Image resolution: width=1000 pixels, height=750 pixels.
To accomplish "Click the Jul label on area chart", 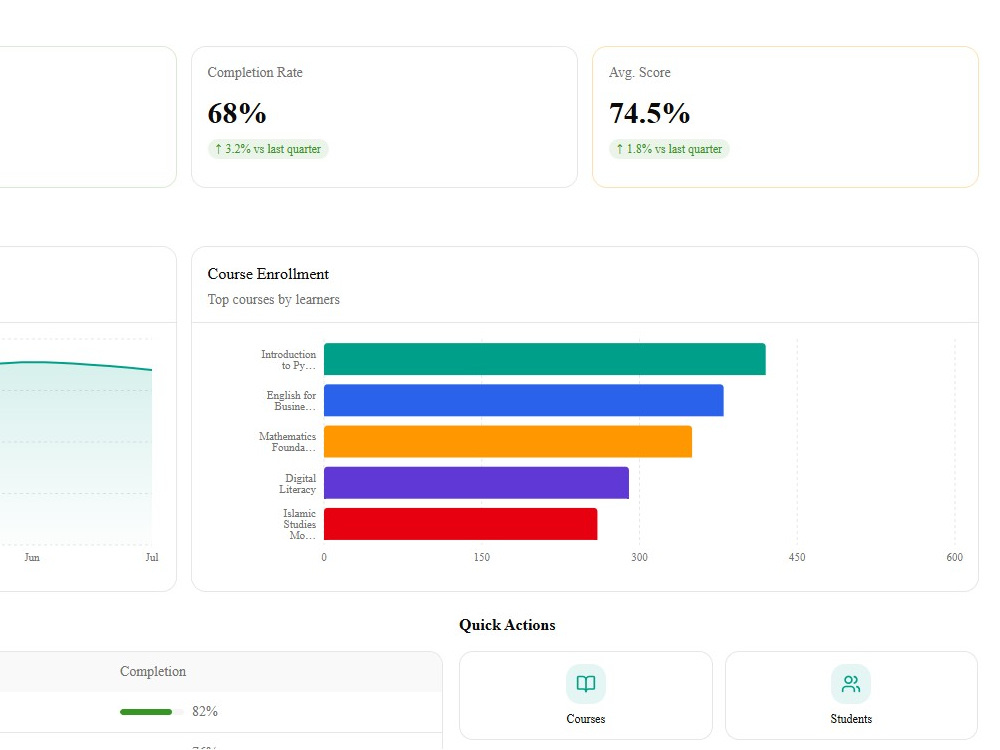I will (152, 557).
